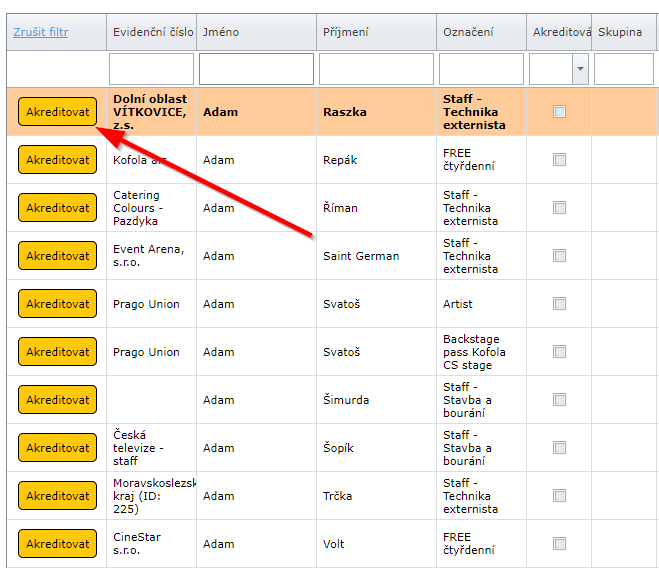Click Akreditovat for Adam Volt
The height and width of the screenshot is (568, 659).
pos(57,544)
